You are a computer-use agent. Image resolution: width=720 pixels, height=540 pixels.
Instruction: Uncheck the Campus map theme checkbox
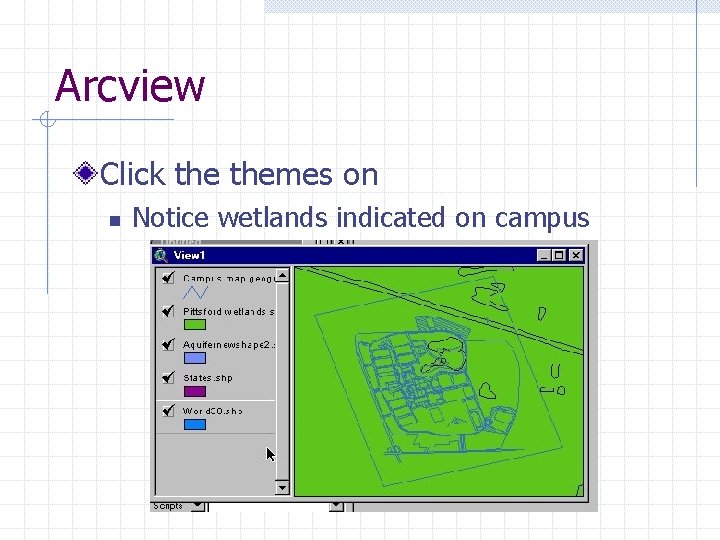(x=169, y=277)
